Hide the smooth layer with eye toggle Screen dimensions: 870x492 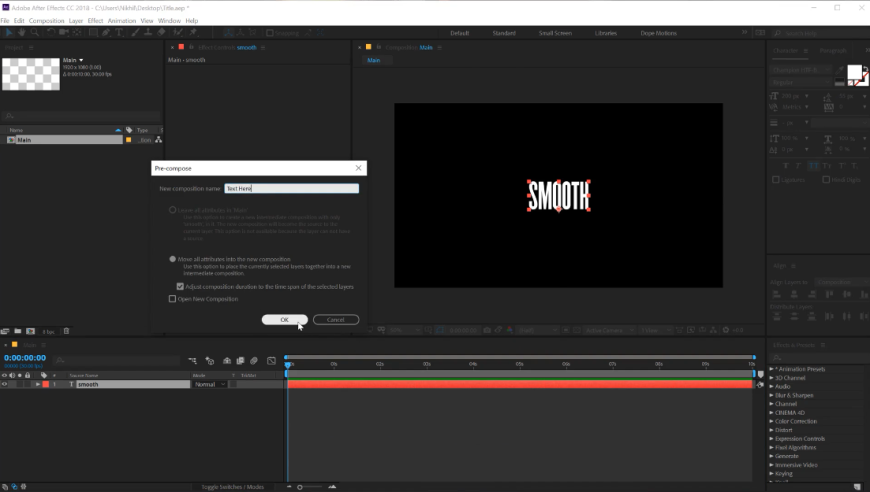click(x=4, y=384)
